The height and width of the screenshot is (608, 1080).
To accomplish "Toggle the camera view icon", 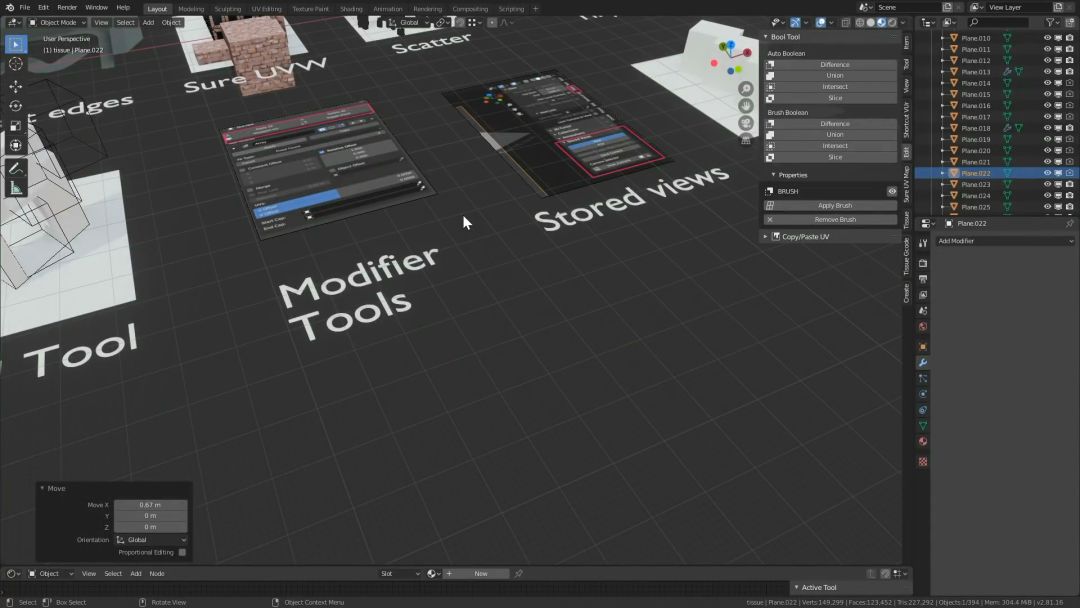I will pos(746,123).
